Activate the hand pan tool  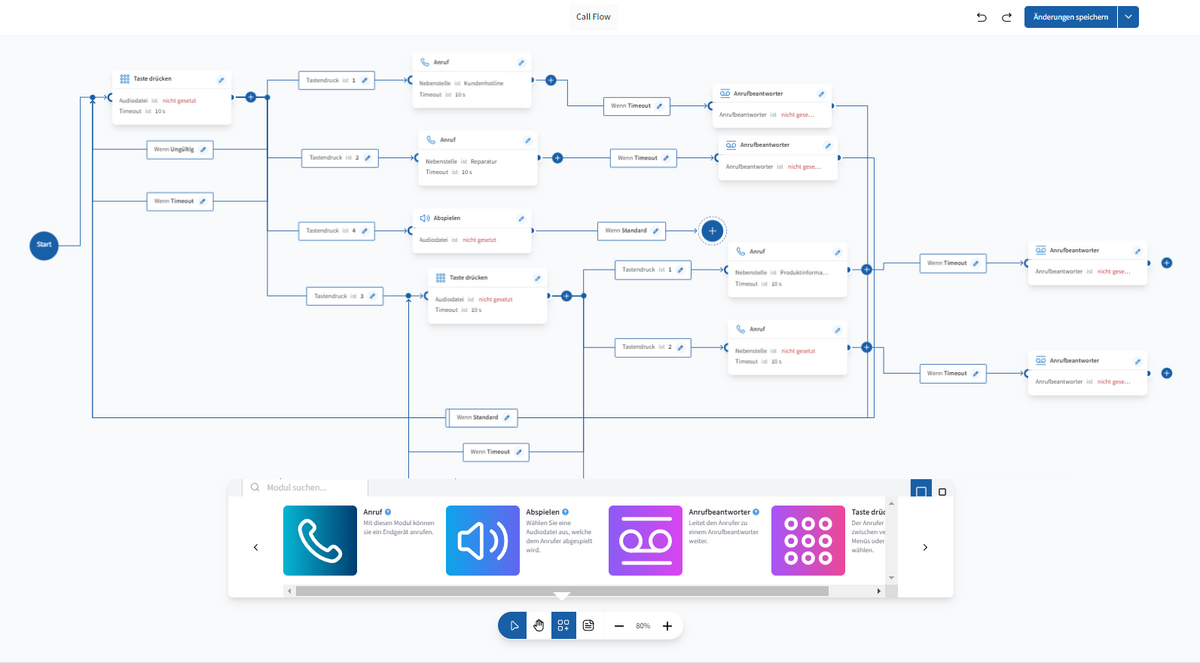(539, 626)
